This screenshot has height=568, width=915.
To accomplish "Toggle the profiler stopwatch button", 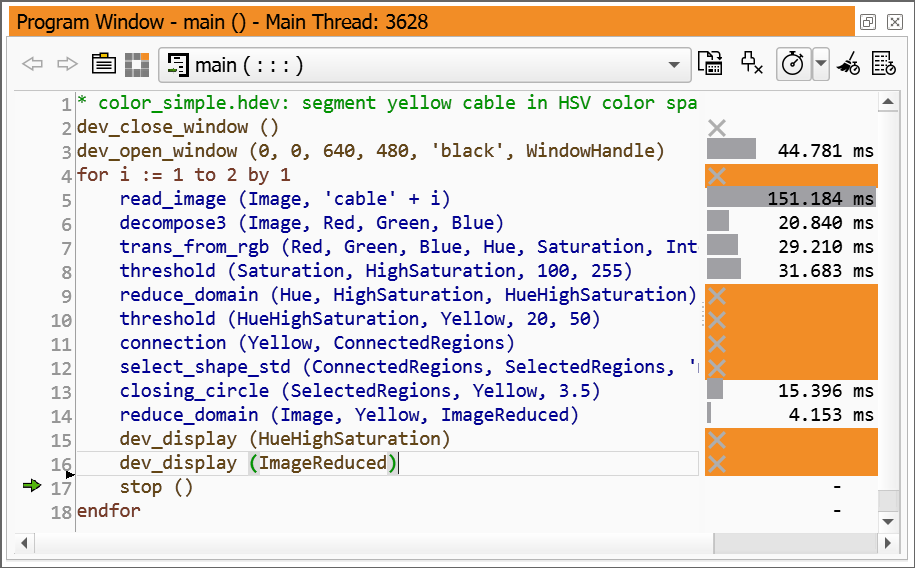I will (793, 65).
